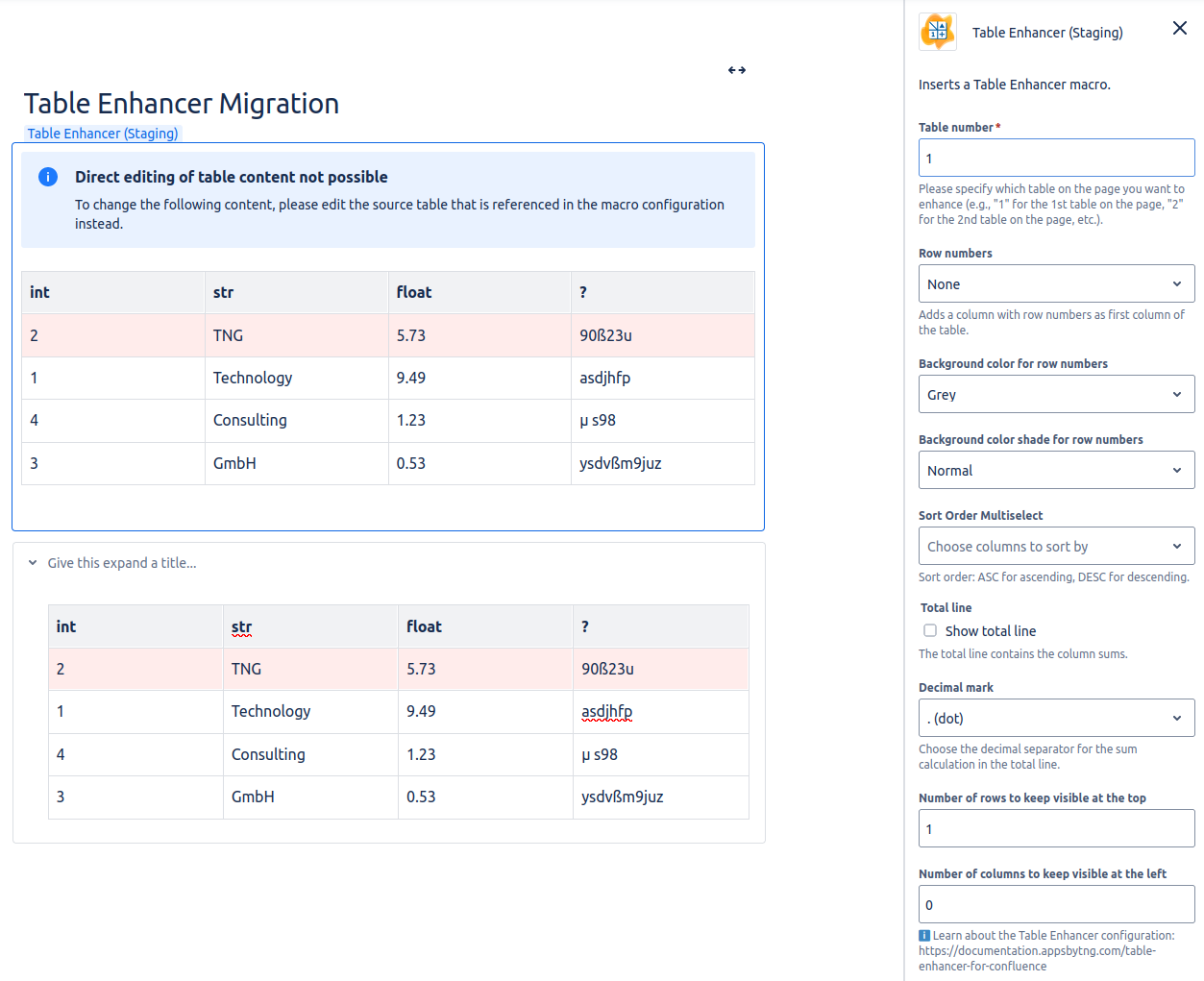Click the Table Enhancer Migration page title
This screenshot has width=1204, height=981.
[182, 104]
